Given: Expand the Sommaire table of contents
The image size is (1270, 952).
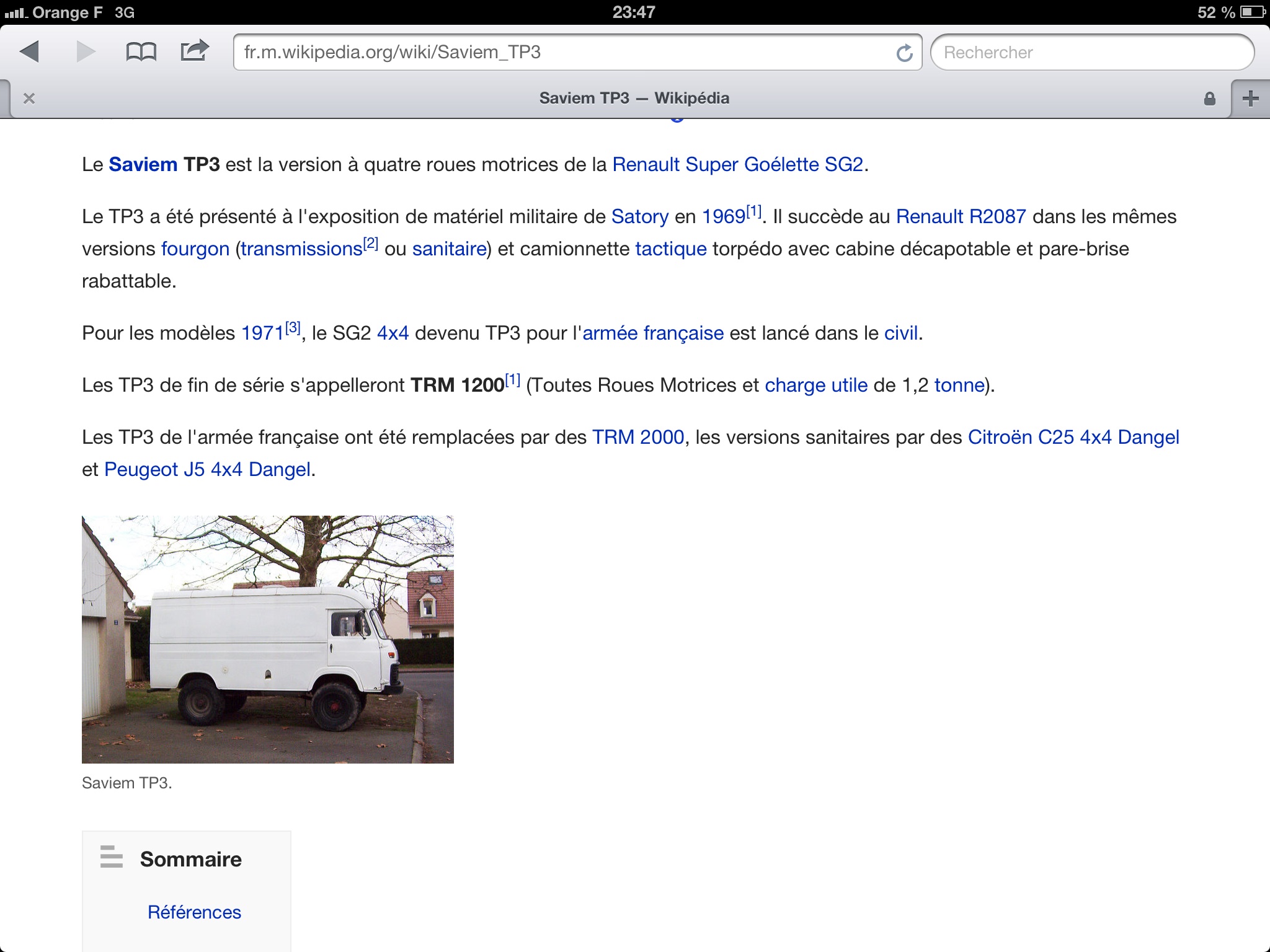Looking at the screenshot, I should (190, 859).
